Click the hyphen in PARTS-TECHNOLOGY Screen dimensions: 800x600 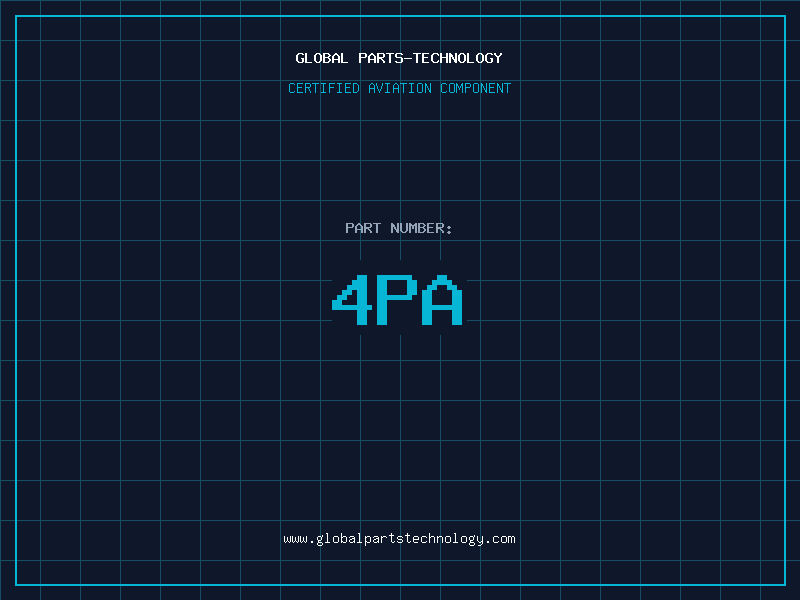pos(409,59)
